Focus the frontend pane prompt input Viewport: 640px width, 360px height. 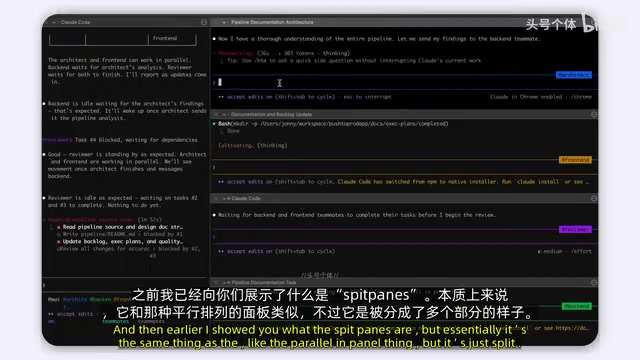coord(404,167)
